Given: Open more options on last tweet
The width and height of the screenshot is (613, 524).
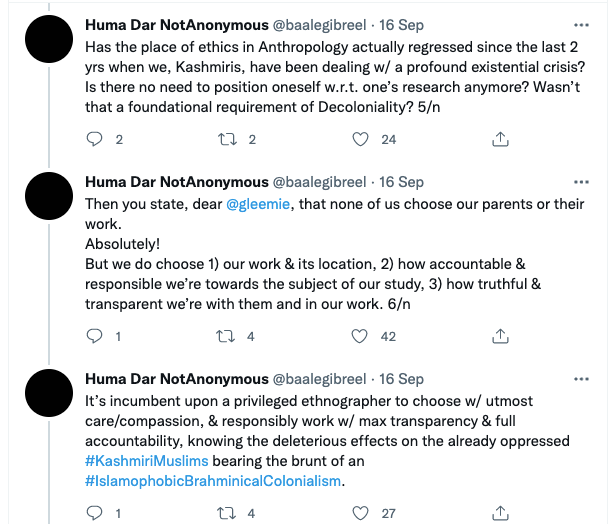Looking at the screenshot, I should pos(581,379).
